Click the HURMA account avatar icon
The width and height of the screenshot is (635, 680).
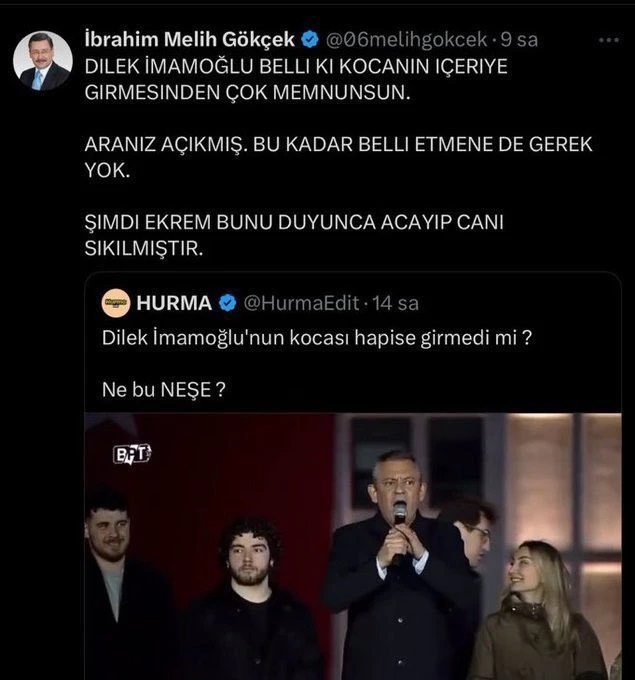118,300
